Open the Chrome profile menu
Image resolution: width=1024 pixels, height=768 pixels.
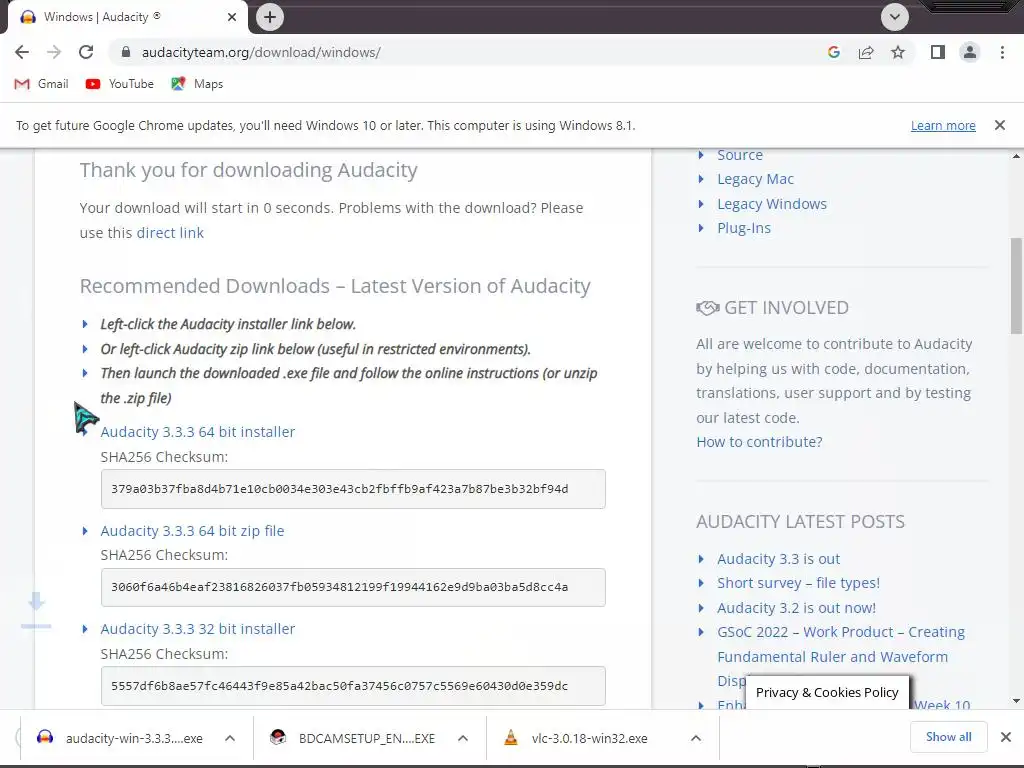[970, 52]
